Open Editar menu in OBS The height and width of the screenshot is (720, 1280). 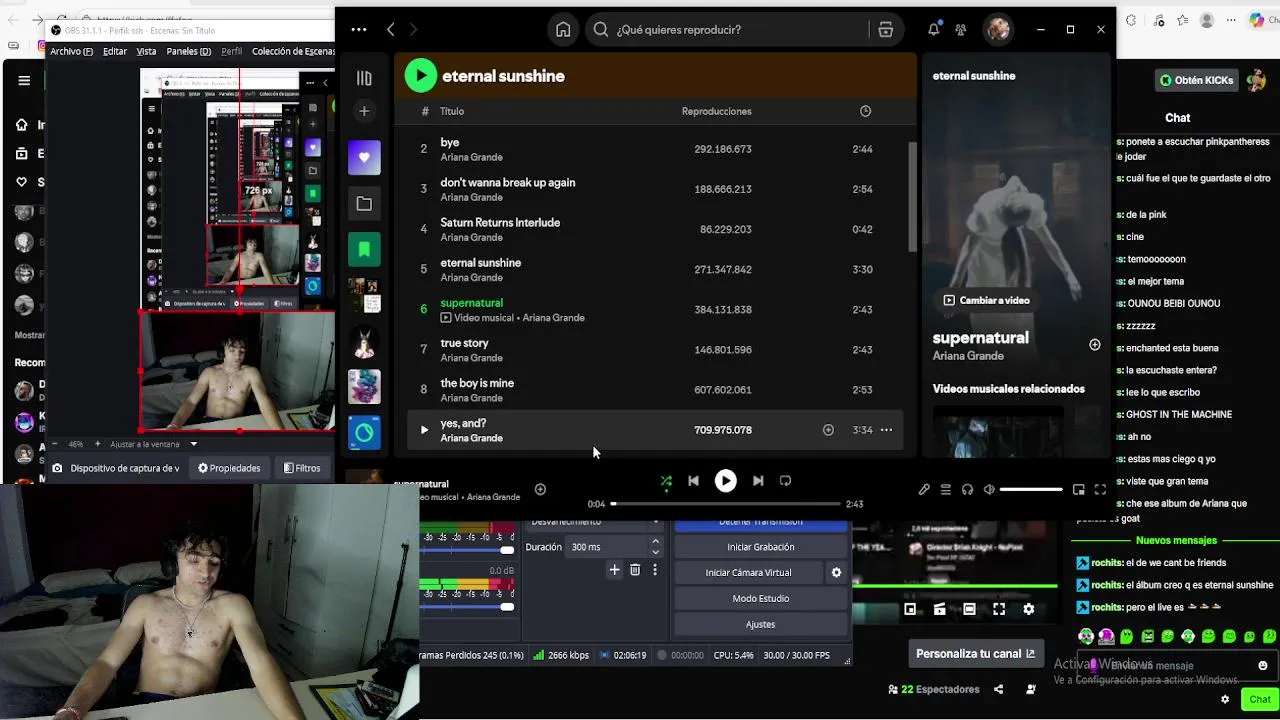(x=115, y=51)
